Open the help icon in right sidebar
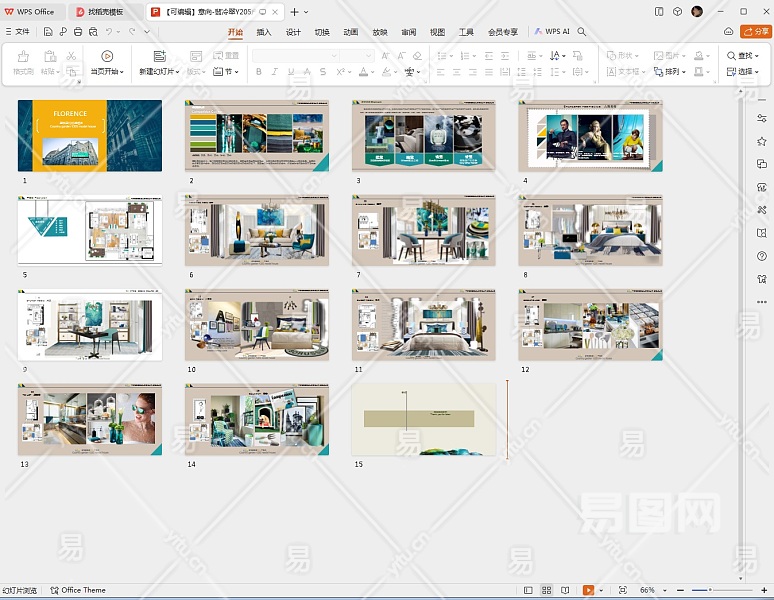The width and height of the screenshot is (774, 600). pyautogui.click(x=762, y=255)
